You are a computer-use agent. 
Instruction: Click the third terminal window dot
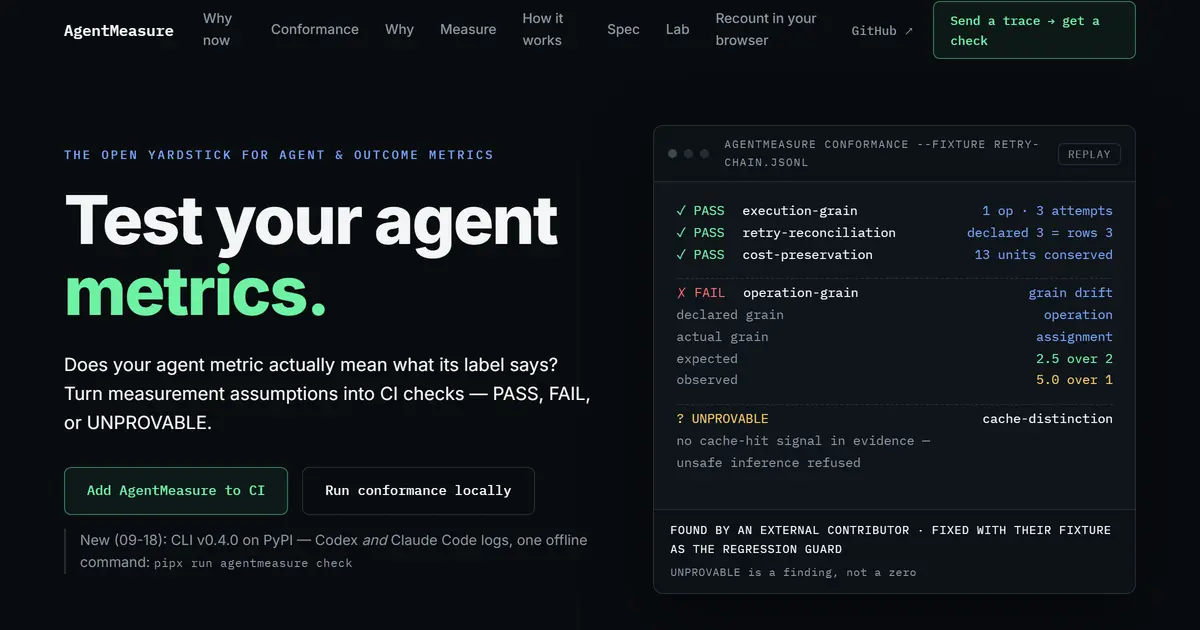tap(704, 154)
